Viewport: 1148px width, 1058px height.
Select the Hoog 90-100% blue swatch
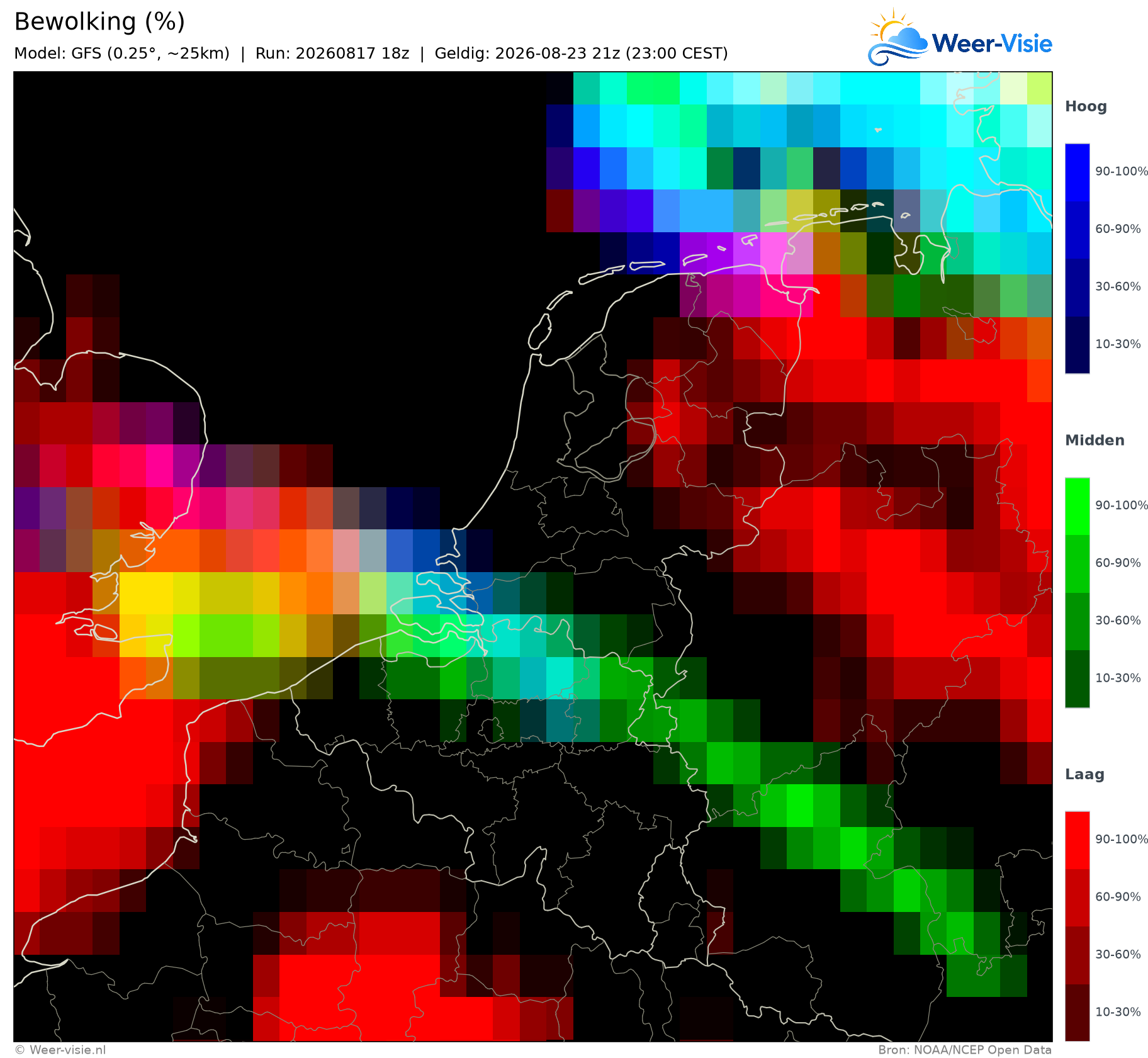[1077, 172]
